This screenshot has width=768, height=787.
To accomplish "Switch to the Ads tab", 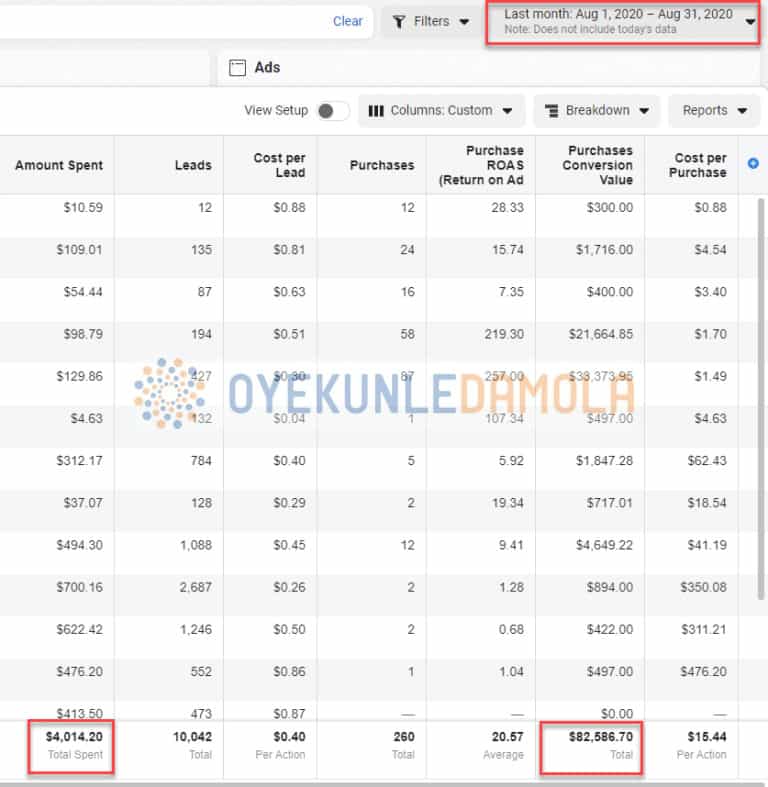I will 254,67.
